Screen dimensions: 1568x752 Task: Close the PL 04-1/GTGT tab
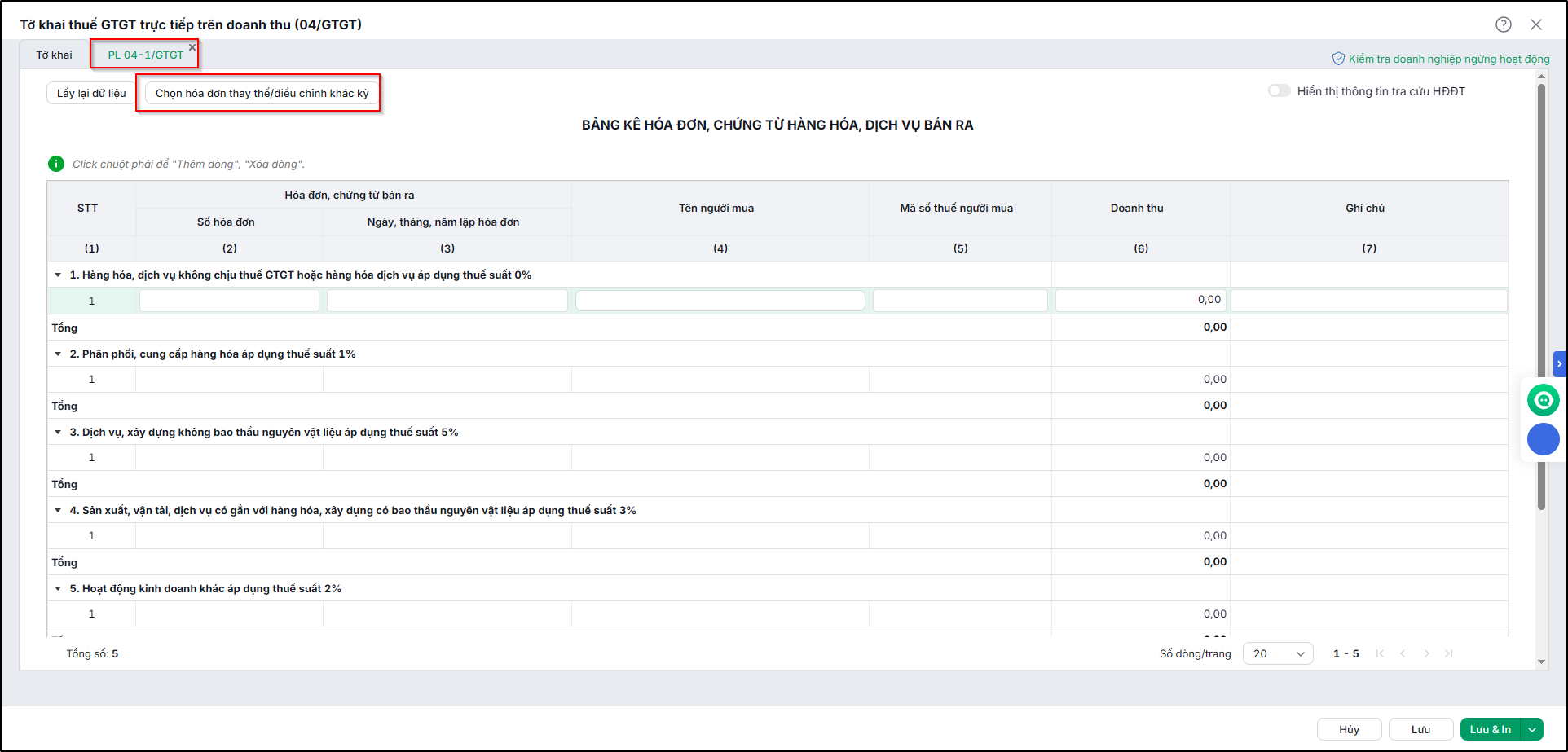click(192, 47)
